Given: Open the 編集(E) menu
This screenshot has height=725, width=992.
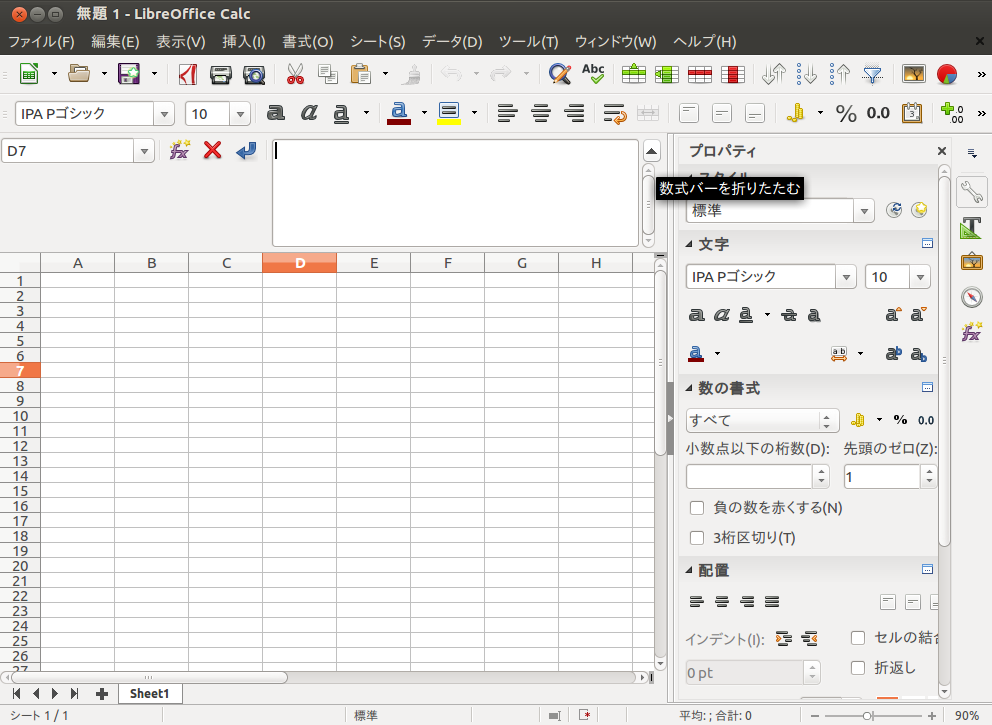Looking at the screenshot, I should click(115, 42).
